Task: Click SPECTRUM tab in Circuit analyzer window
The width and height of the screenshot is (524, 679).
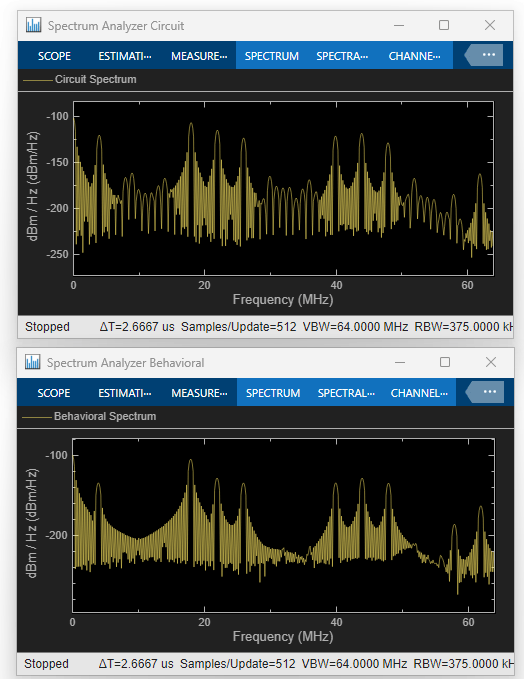Action: (272, 56)
